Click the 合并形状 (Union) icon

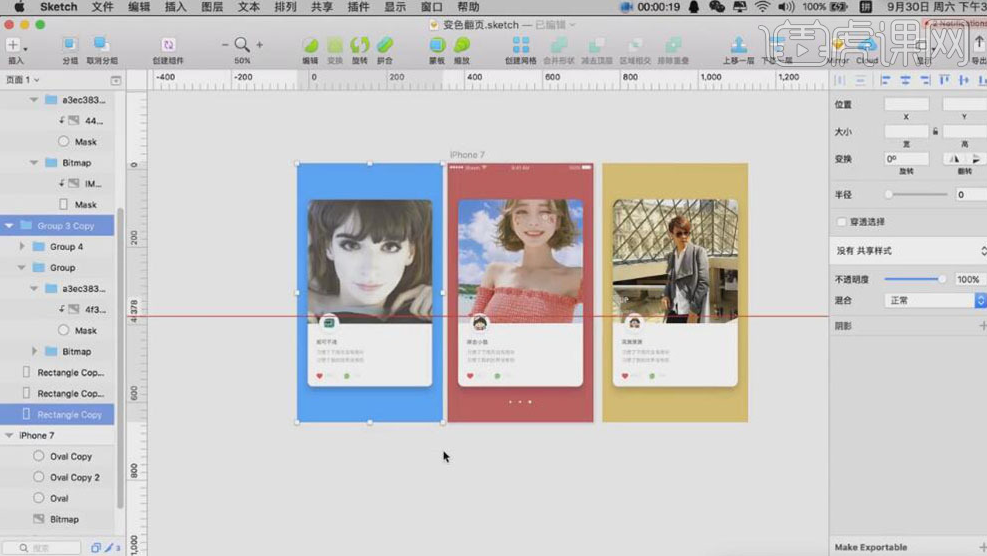click(x=558, y=45)
